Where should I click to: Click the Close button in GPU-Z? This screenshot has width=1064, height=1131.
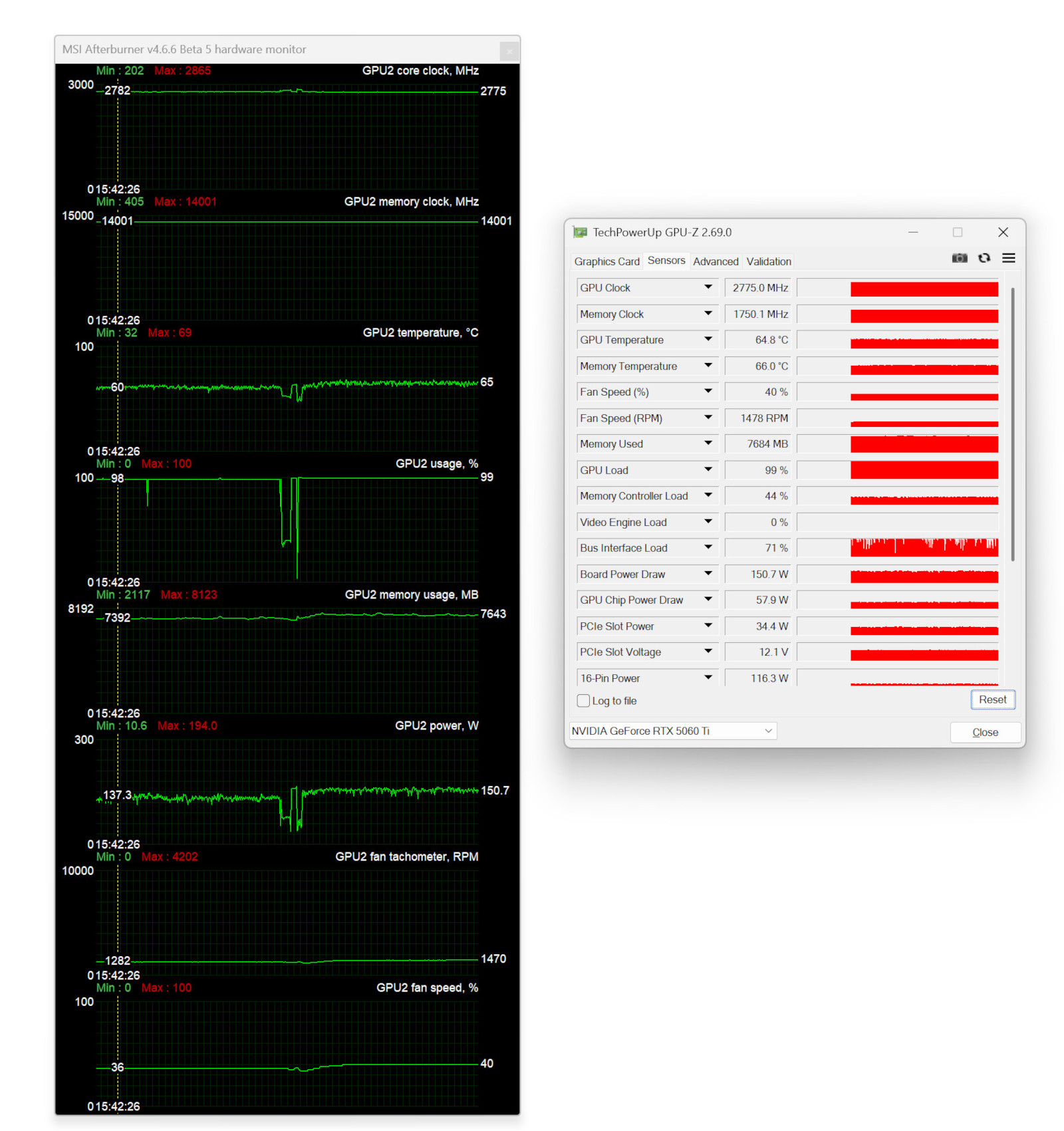(x=985, y=732)
